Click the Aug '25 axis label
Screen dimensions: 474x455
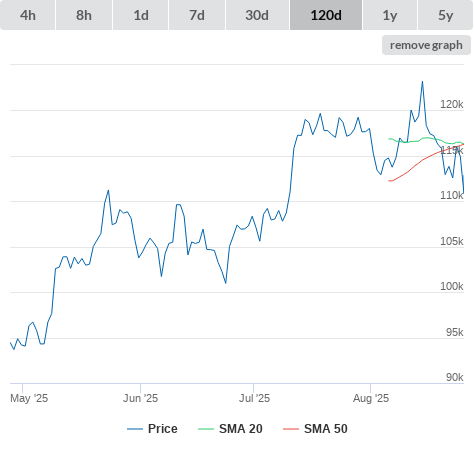pos(371,398)
